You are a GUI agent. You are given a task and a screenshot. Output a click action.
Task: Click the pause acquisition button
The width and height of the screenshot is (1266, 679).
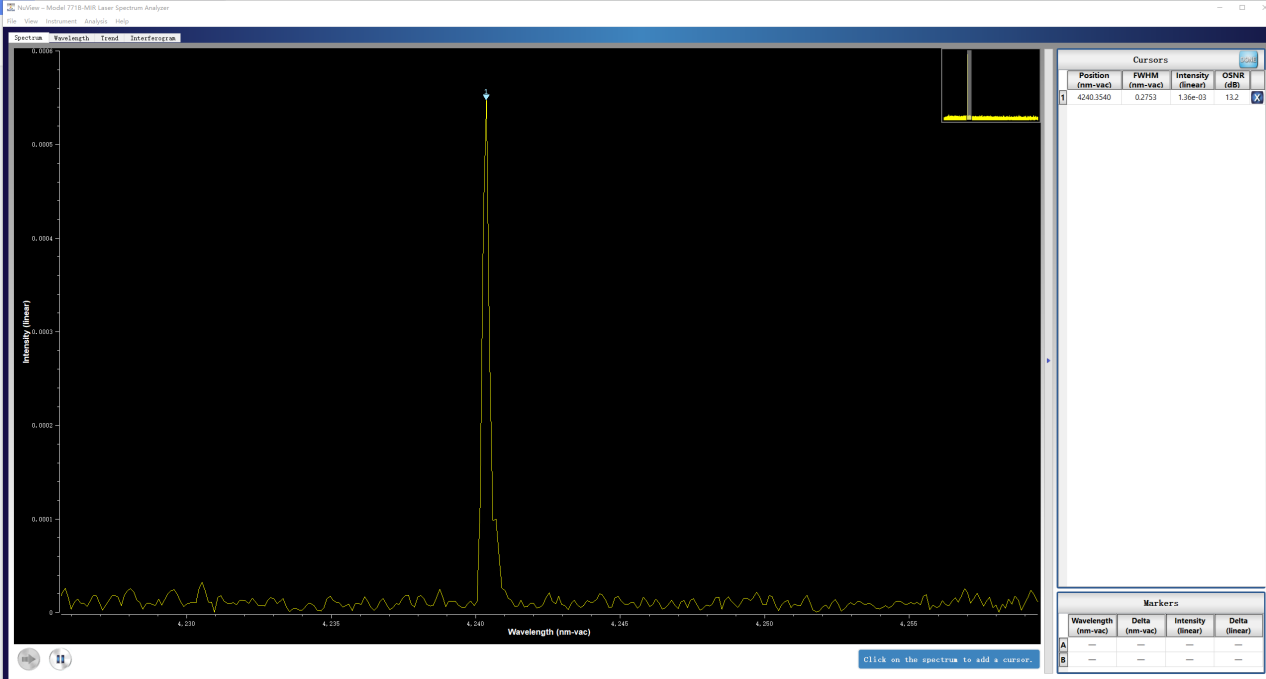pyautogui.click(x=60, y=659)
